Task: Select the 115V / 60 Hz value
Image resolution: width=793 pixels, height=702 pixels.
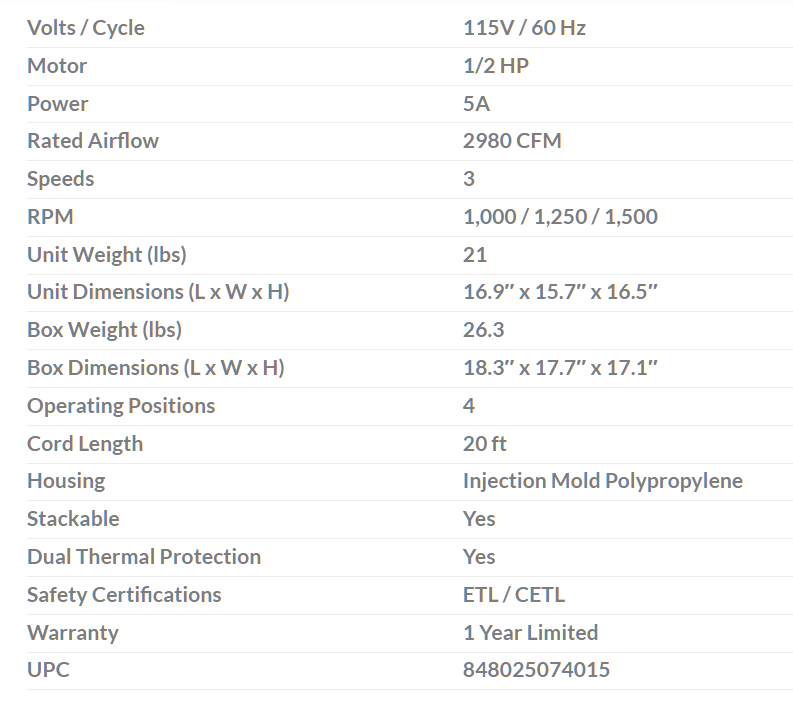Action: (x=524, y=28)
